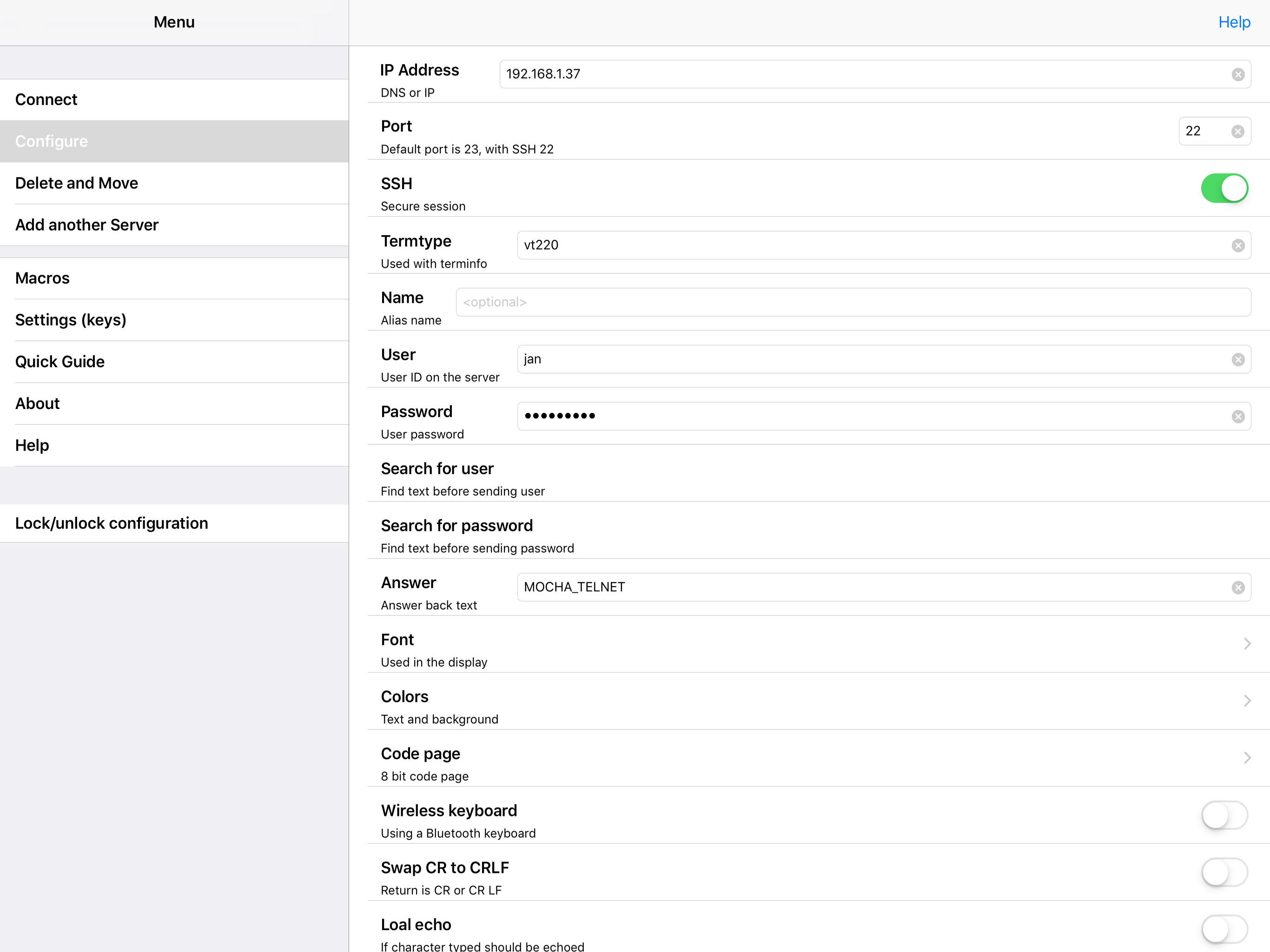Image resolution: width=1270 pixels, height=952 pixels.
Task: Clear the Password field
Action: click(1238, 417)
